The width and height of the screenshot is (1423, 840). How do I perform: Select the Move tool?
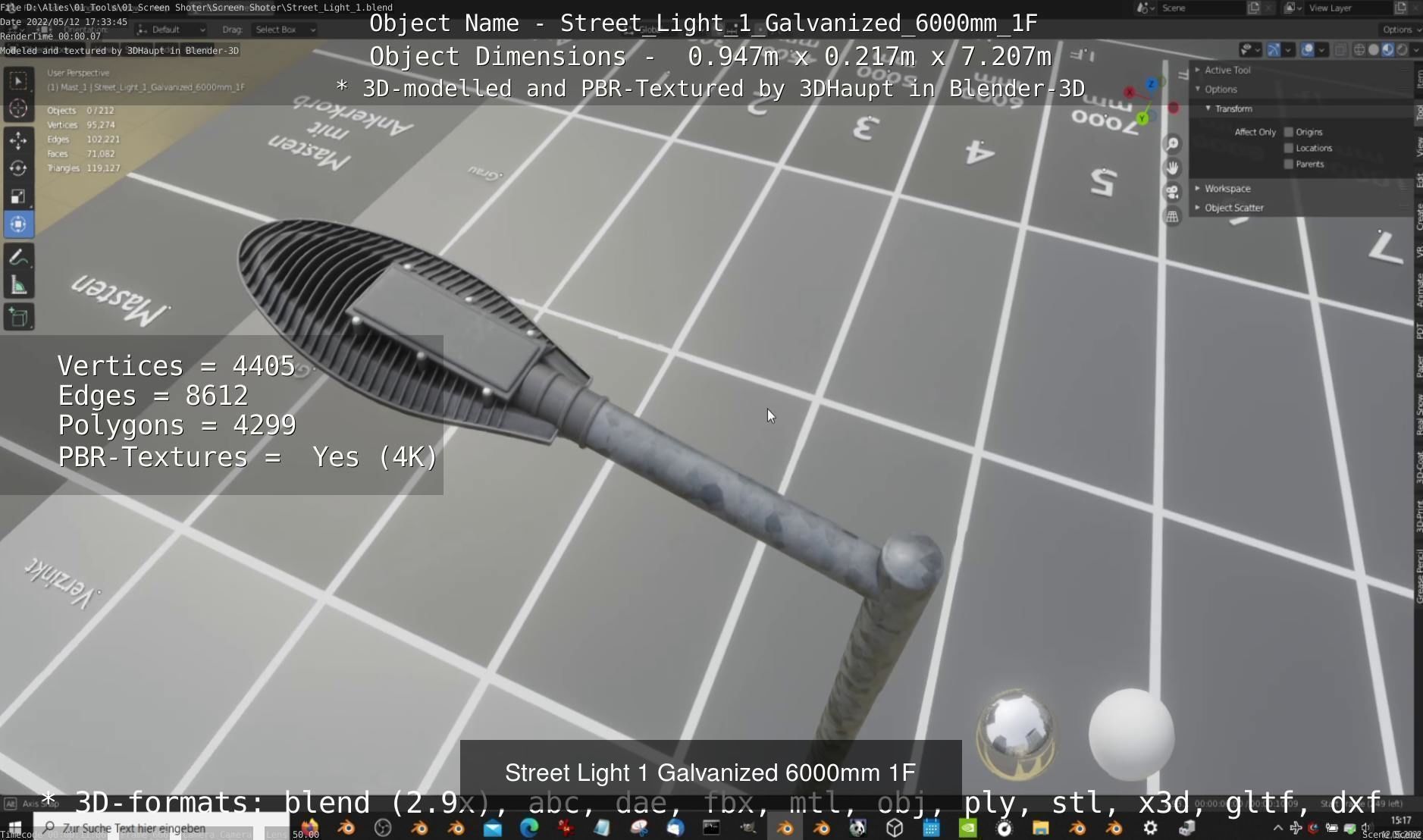(x=18, y=140)
